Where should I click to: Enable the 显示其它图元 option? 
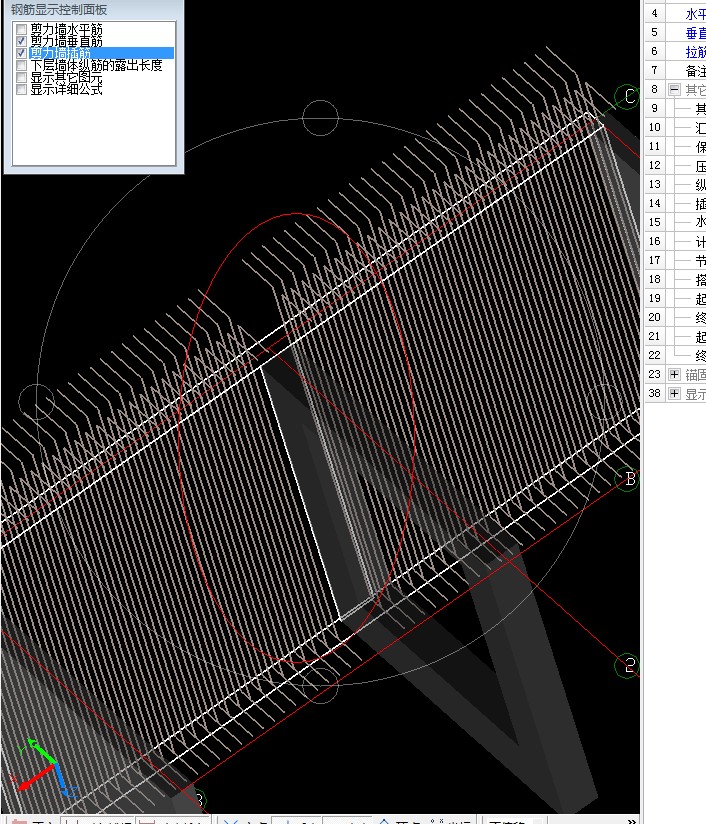(21, 77)
